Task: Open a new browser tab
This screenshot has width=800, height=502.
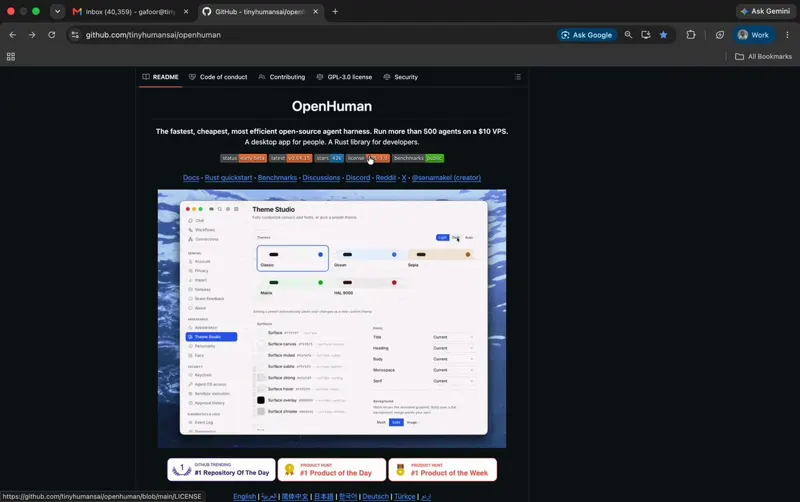Action: point(335,11)
